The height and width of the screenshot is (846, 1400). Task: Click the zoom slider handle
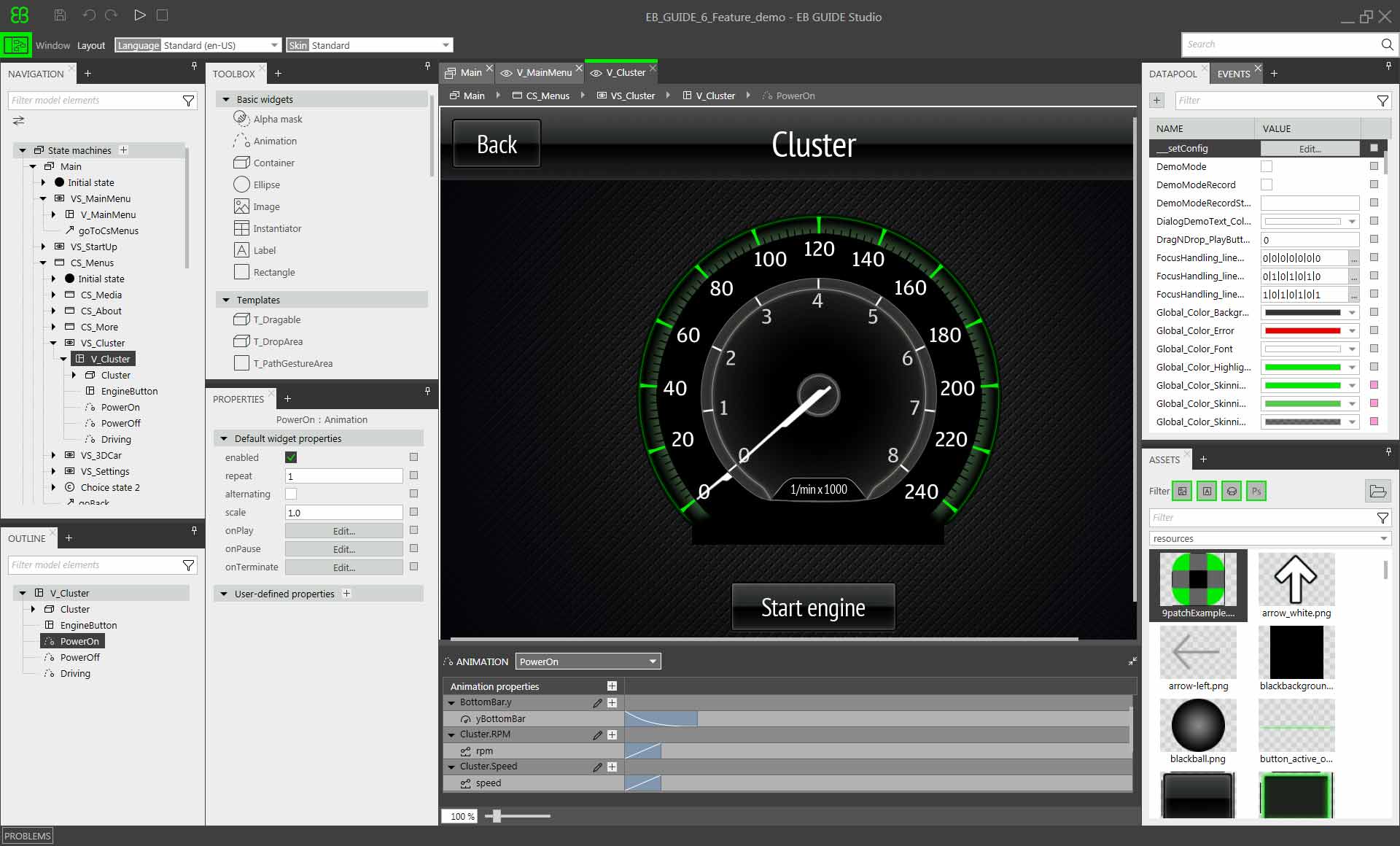tap(497, 816)
